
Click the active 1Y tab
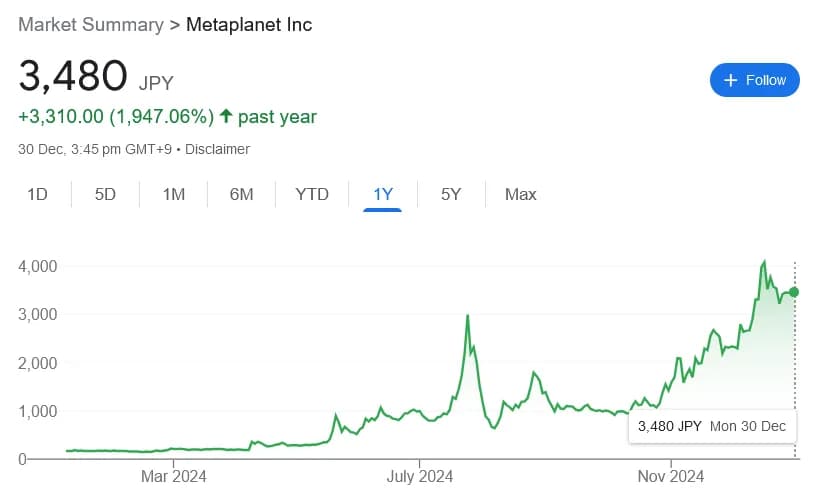[x=382, y=194]
